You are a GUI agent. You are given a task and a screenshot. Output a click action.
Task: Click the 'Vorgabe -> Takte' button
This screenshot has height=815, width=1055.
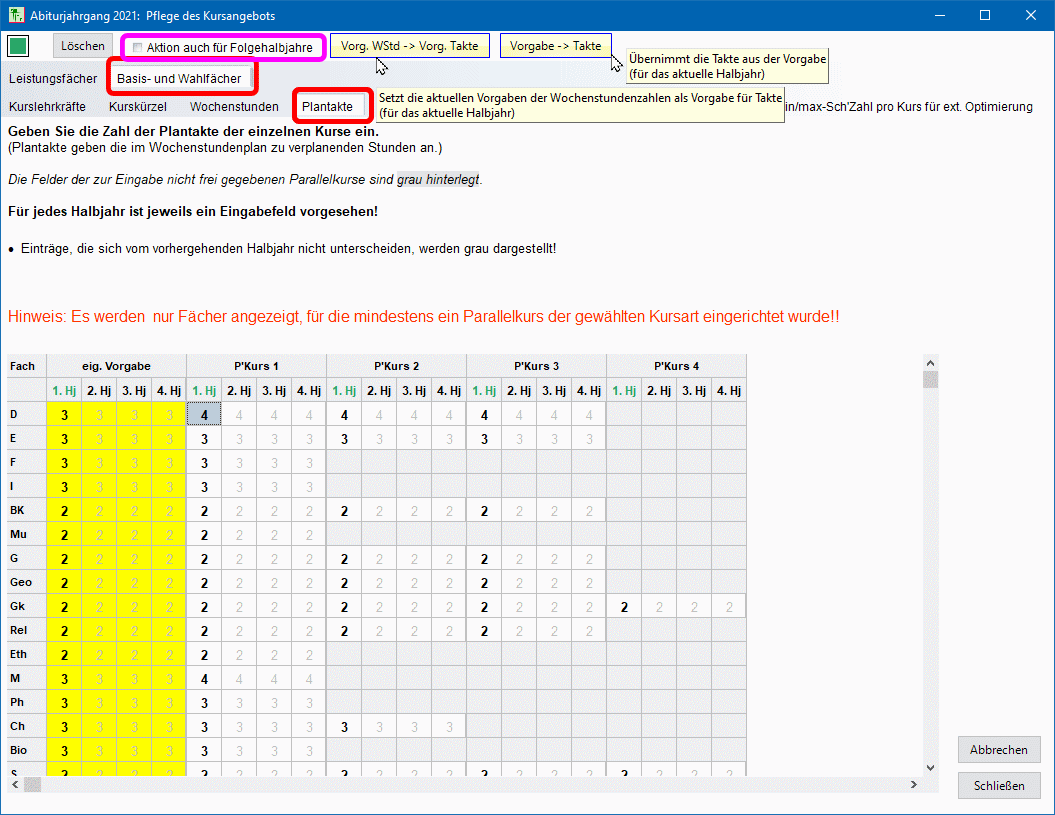tap(555, 46)
